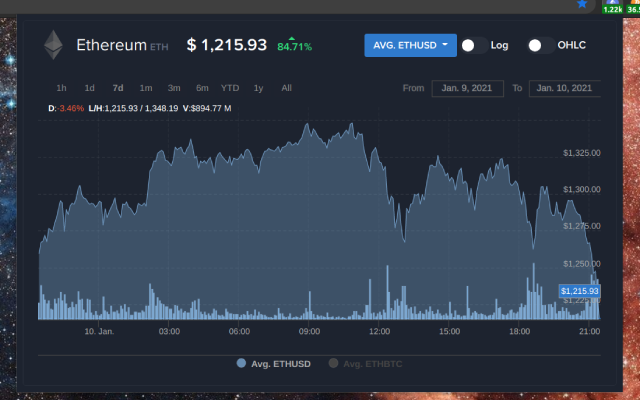Click the $1,300.00 axis label
The height and width of the screenshot is (400, 640).
[x=582, y=189]
